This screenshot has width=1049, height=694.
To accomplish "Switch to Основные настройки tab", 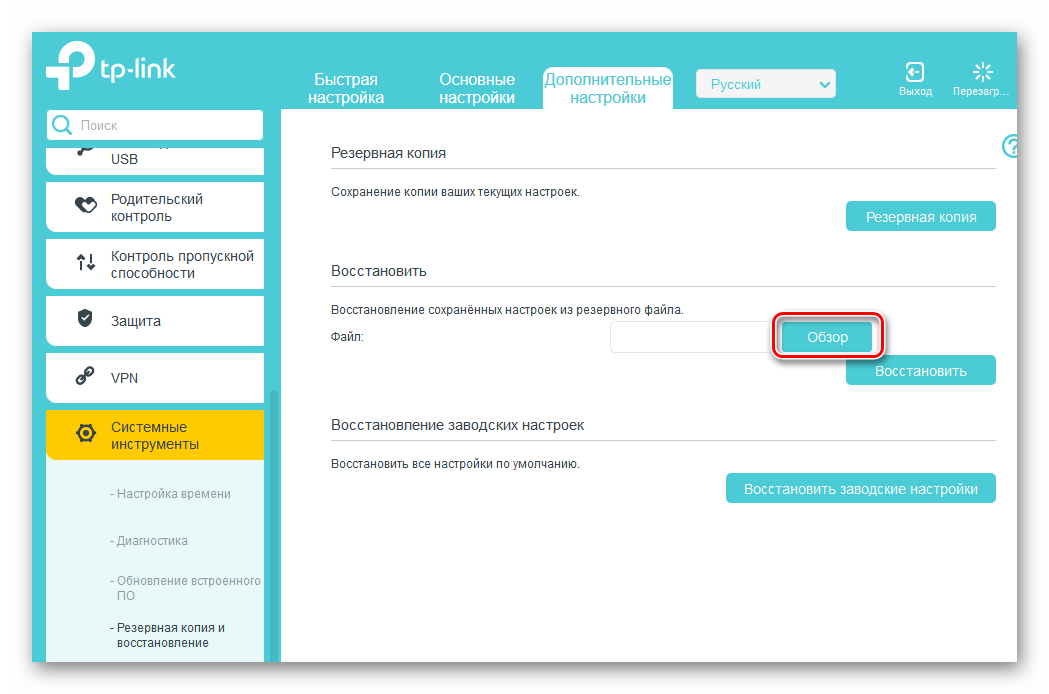I will [x=477, y=88].
